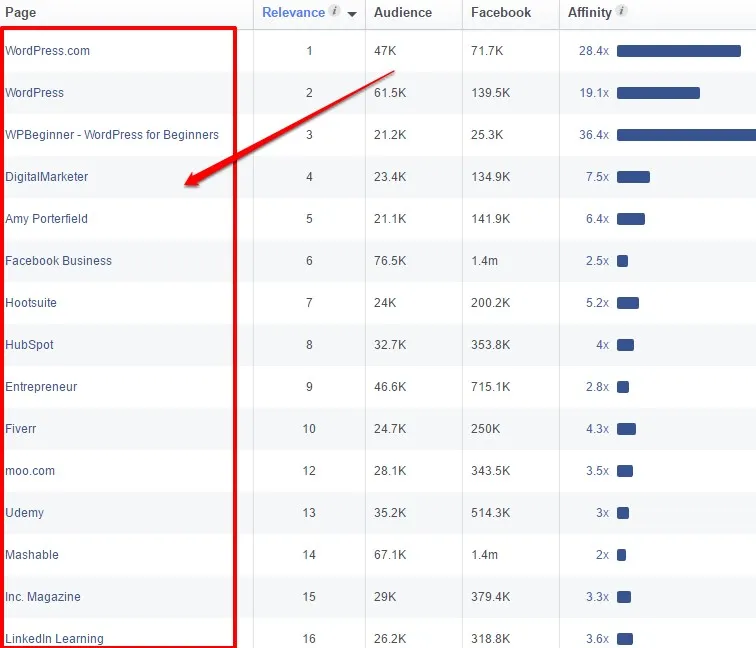Click the 25.3K Facebook value for WPBeginner
756x648 pixels.
pyautogui.click(x=486, y=135)
